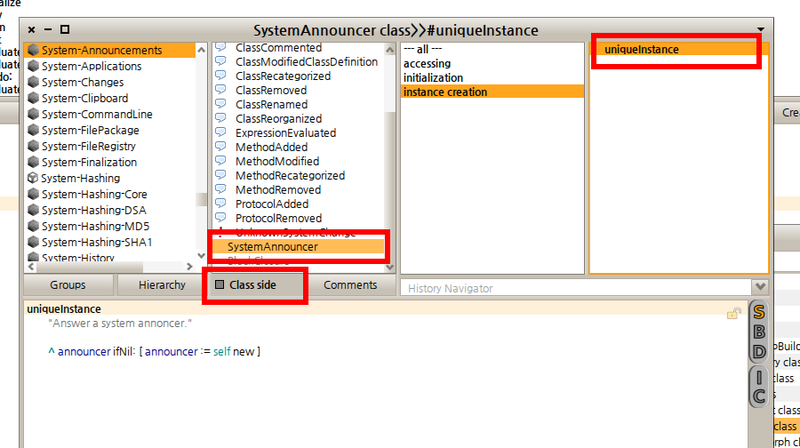800x448 pixels.
Task: Click the I side button
Action: coord(758,377)
